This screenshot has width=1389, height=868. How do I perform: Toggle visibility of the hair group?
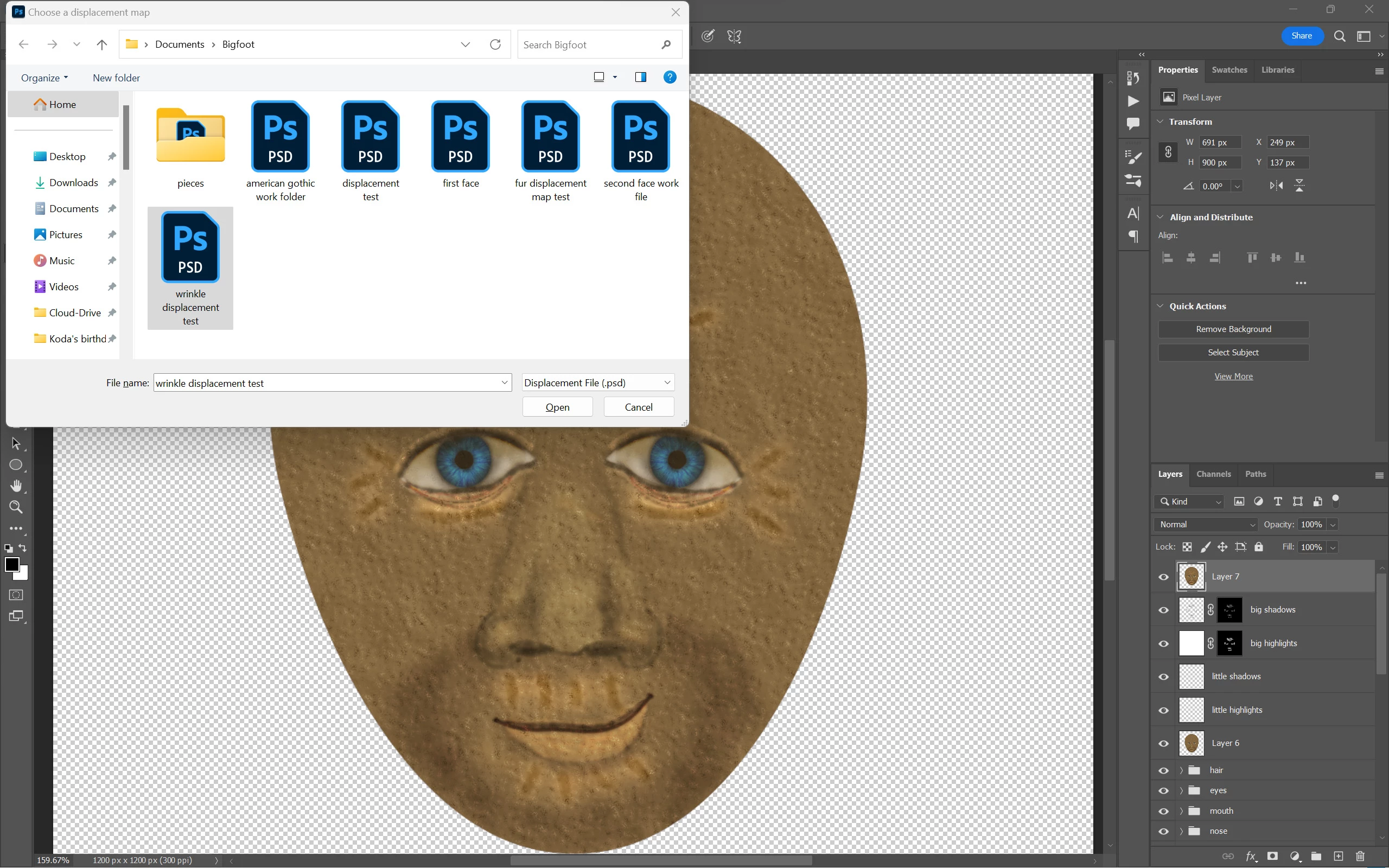1163,770
